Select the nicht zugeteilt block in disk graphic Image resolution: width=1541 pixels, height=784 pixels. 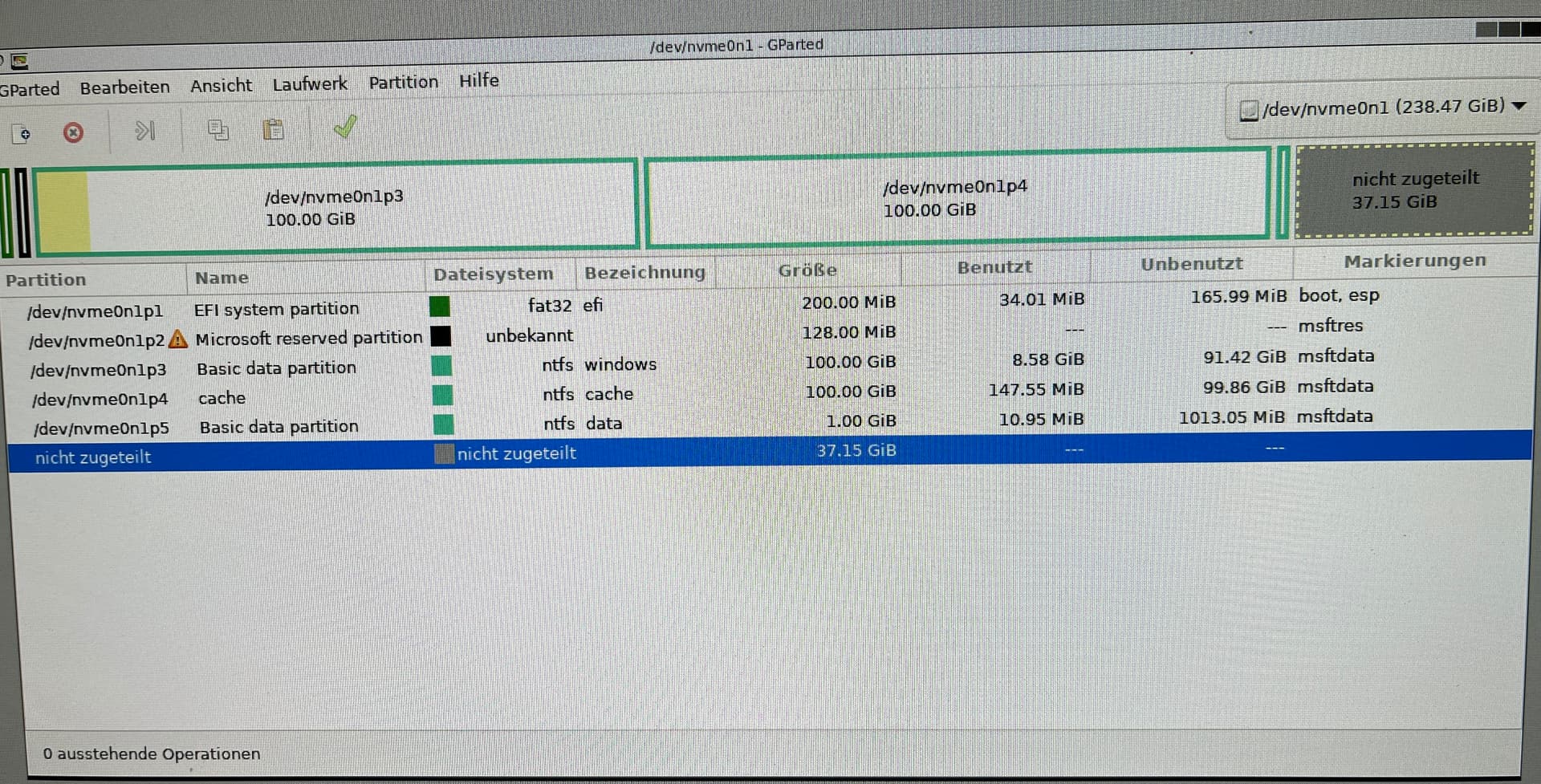click(x=1414, y=190)
